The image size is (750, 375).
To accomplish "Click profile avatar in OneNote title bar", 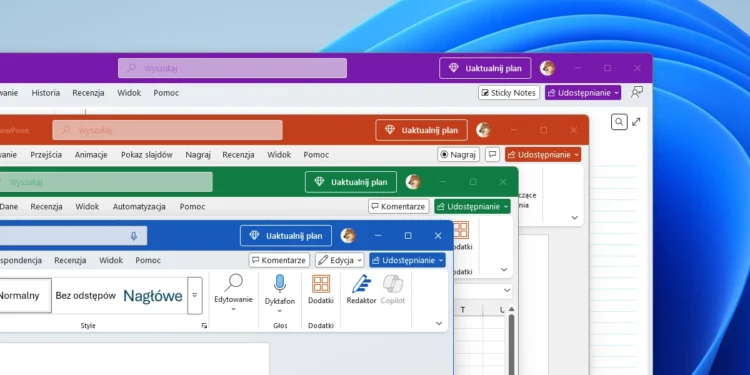I will pyautogui.click(x=548, y=68).
